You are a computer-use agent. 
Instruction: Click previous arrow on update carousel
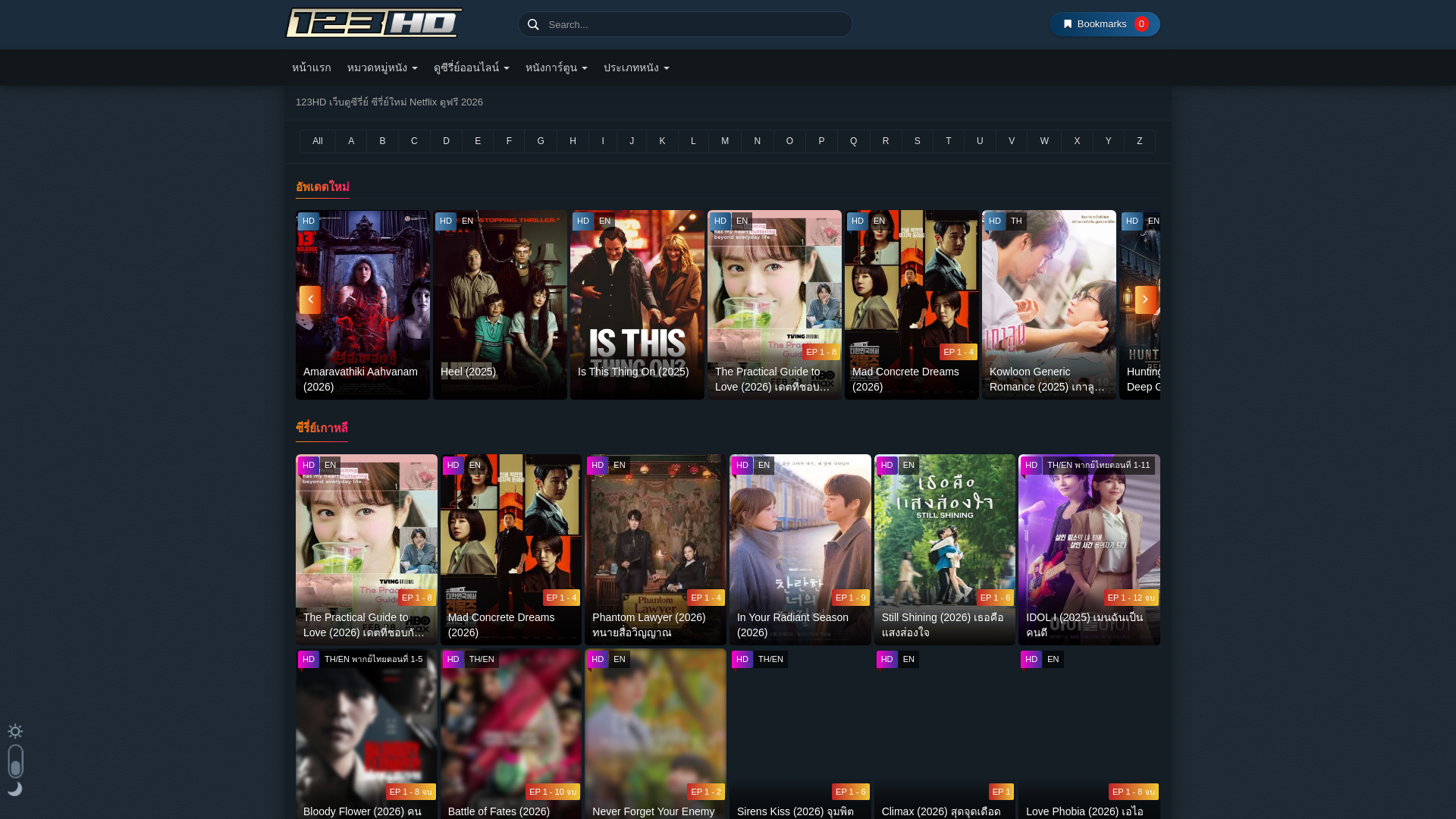point(310,300)
